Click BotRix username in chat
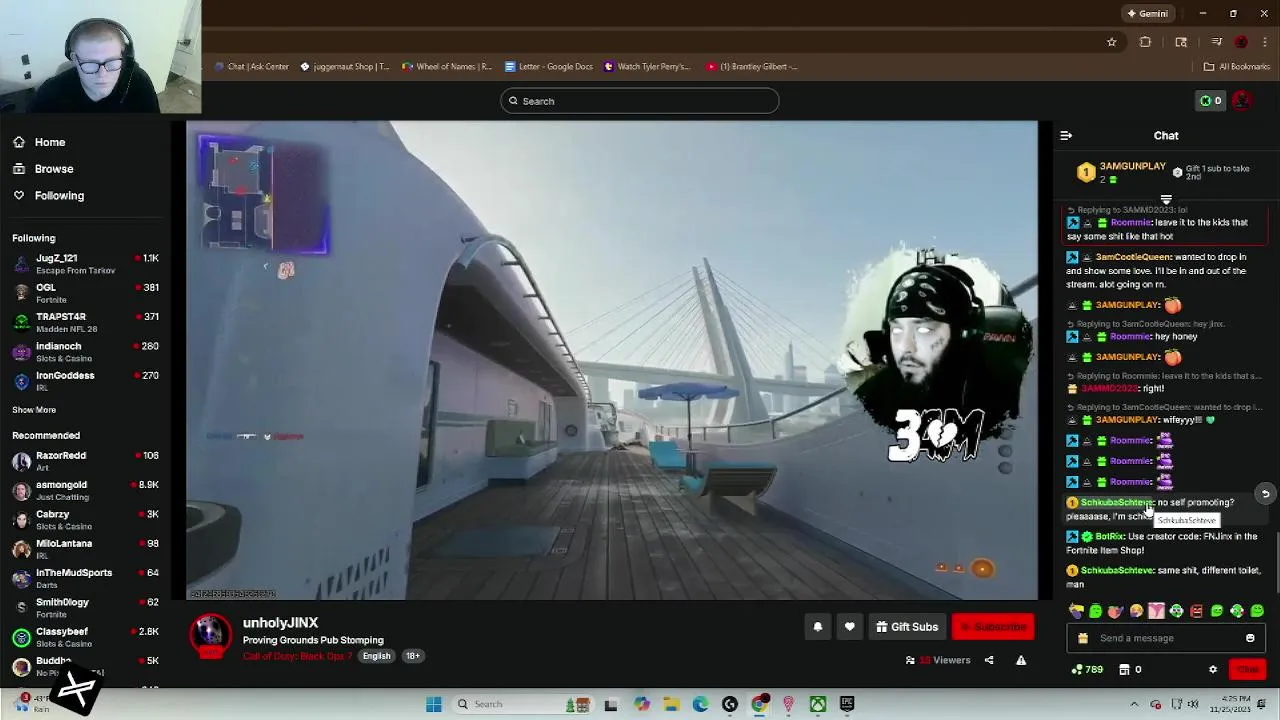Screen dimensions: 1280x720 click(1110, 537)
